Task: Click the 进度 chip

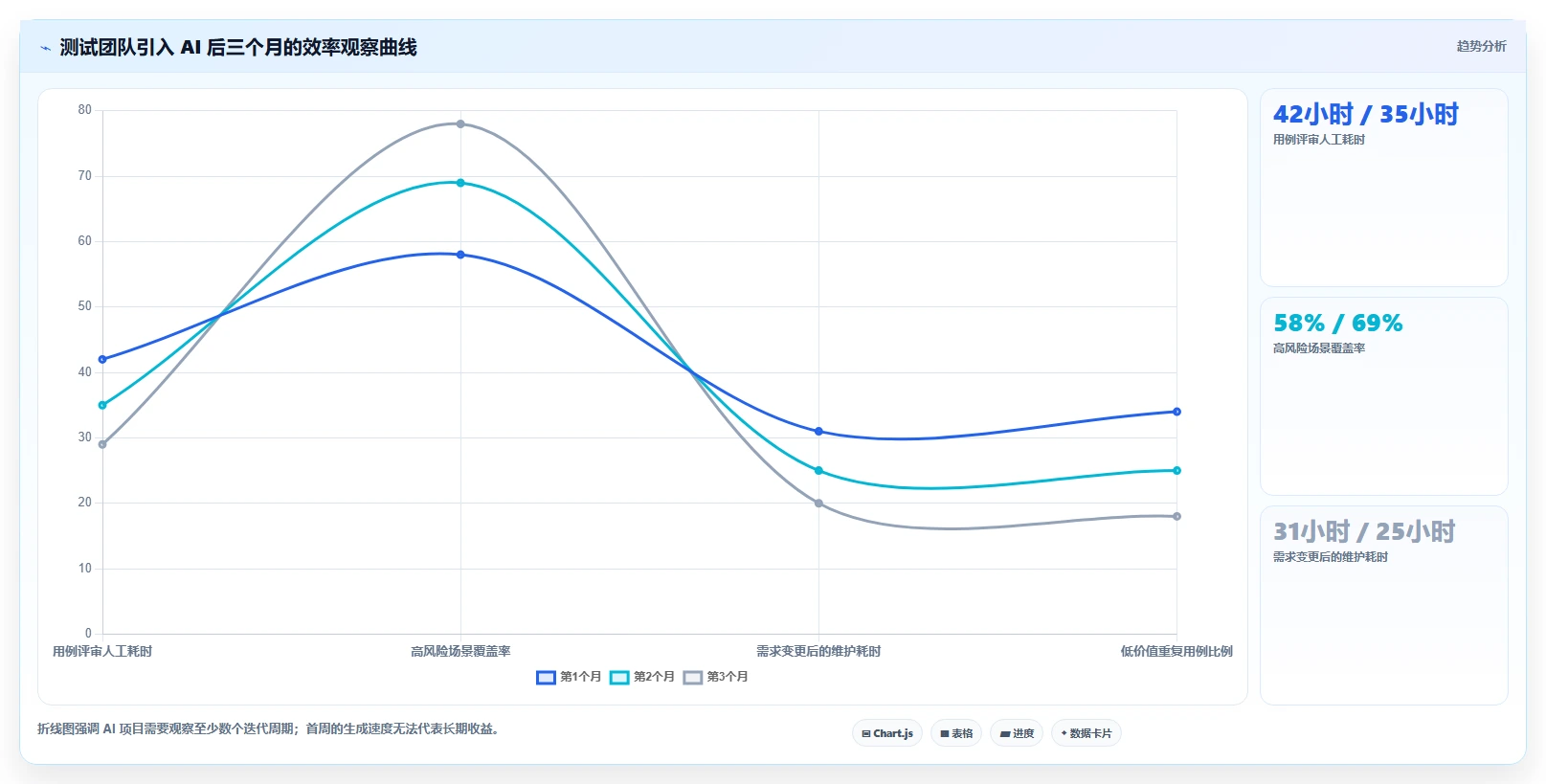Action: click(x=1017, y=733)
